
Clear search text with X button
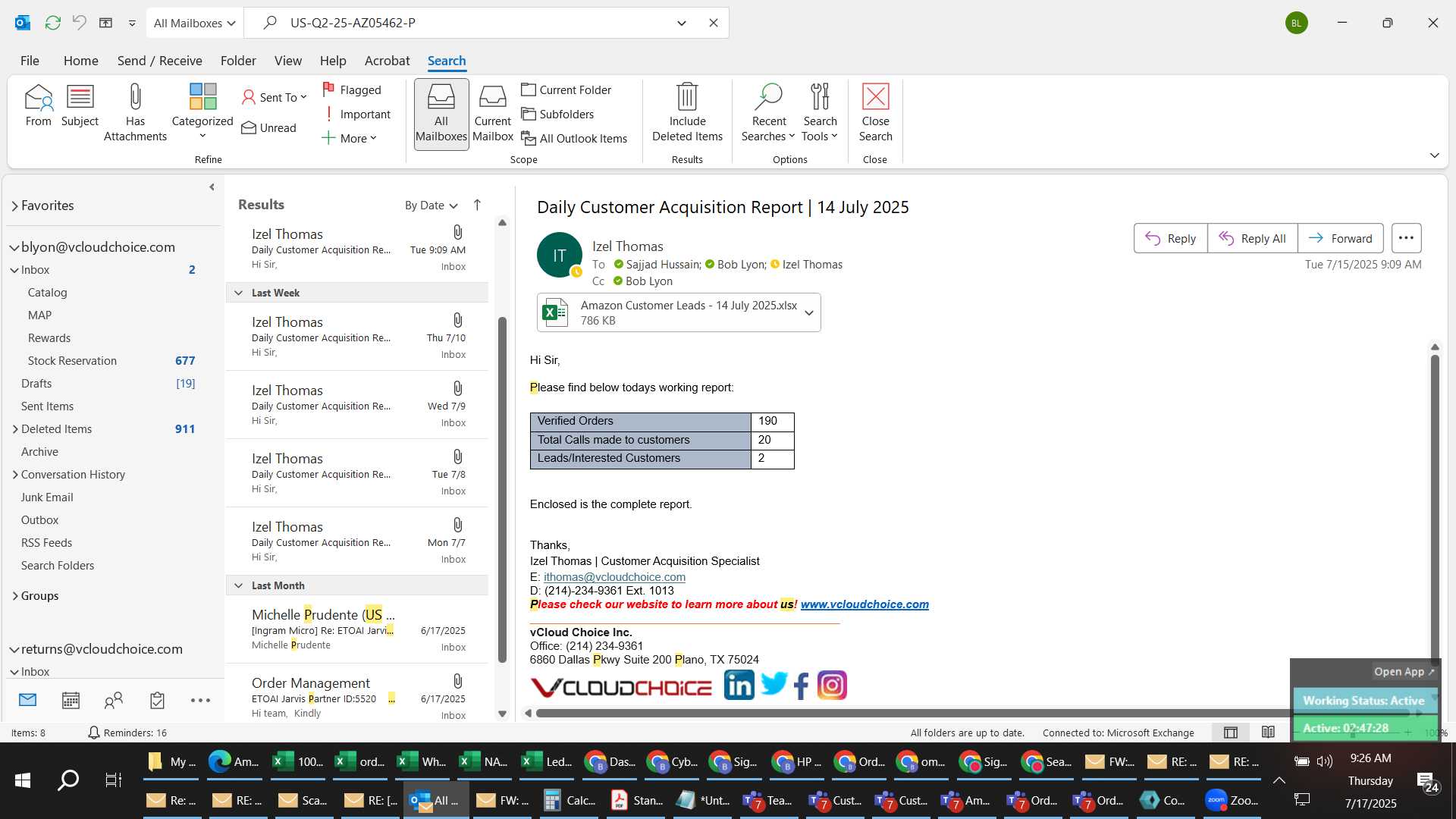[x=713, y=23]
